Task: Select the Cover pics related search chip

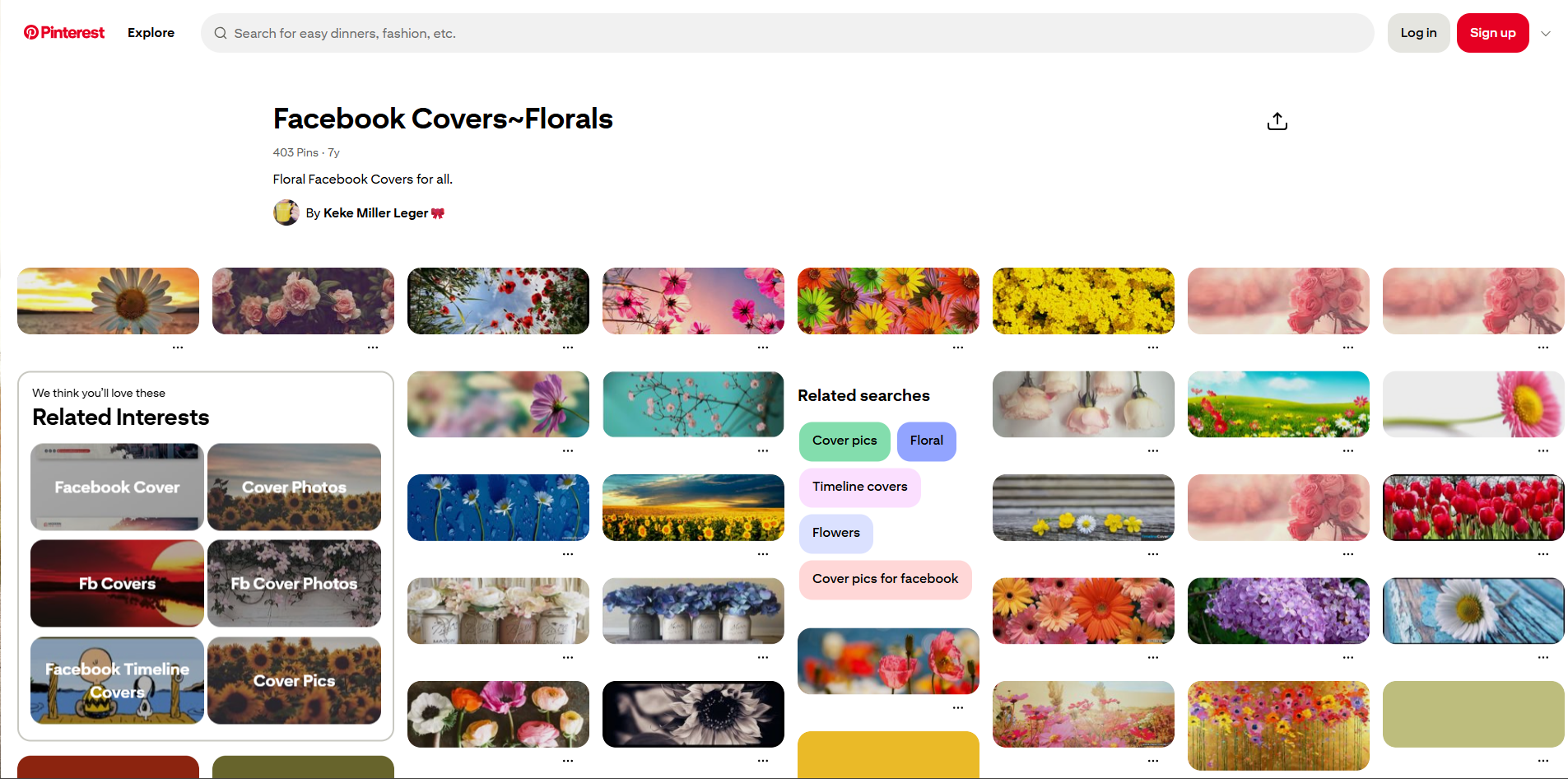Action: [x=844, y=441]
